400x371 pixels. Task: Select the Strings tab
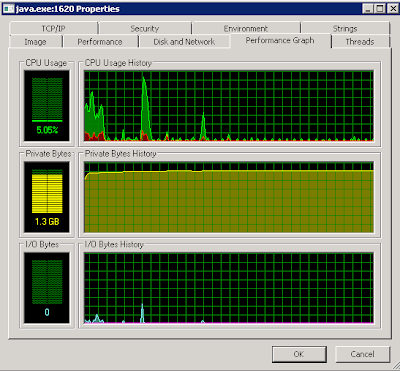(x=345, y=28)
